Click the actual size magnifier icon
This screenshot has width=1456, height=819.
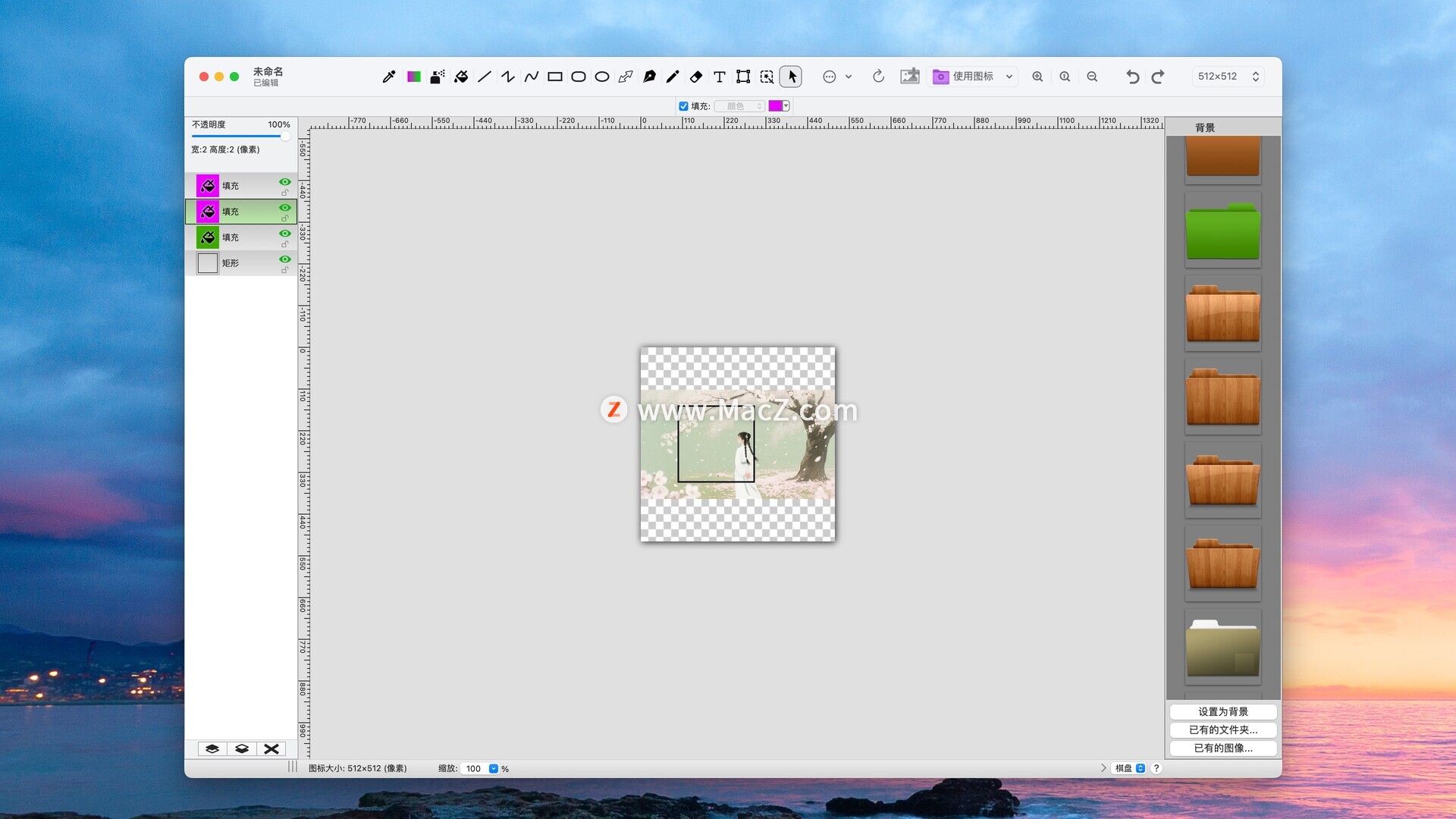[x=1065, y=77]
